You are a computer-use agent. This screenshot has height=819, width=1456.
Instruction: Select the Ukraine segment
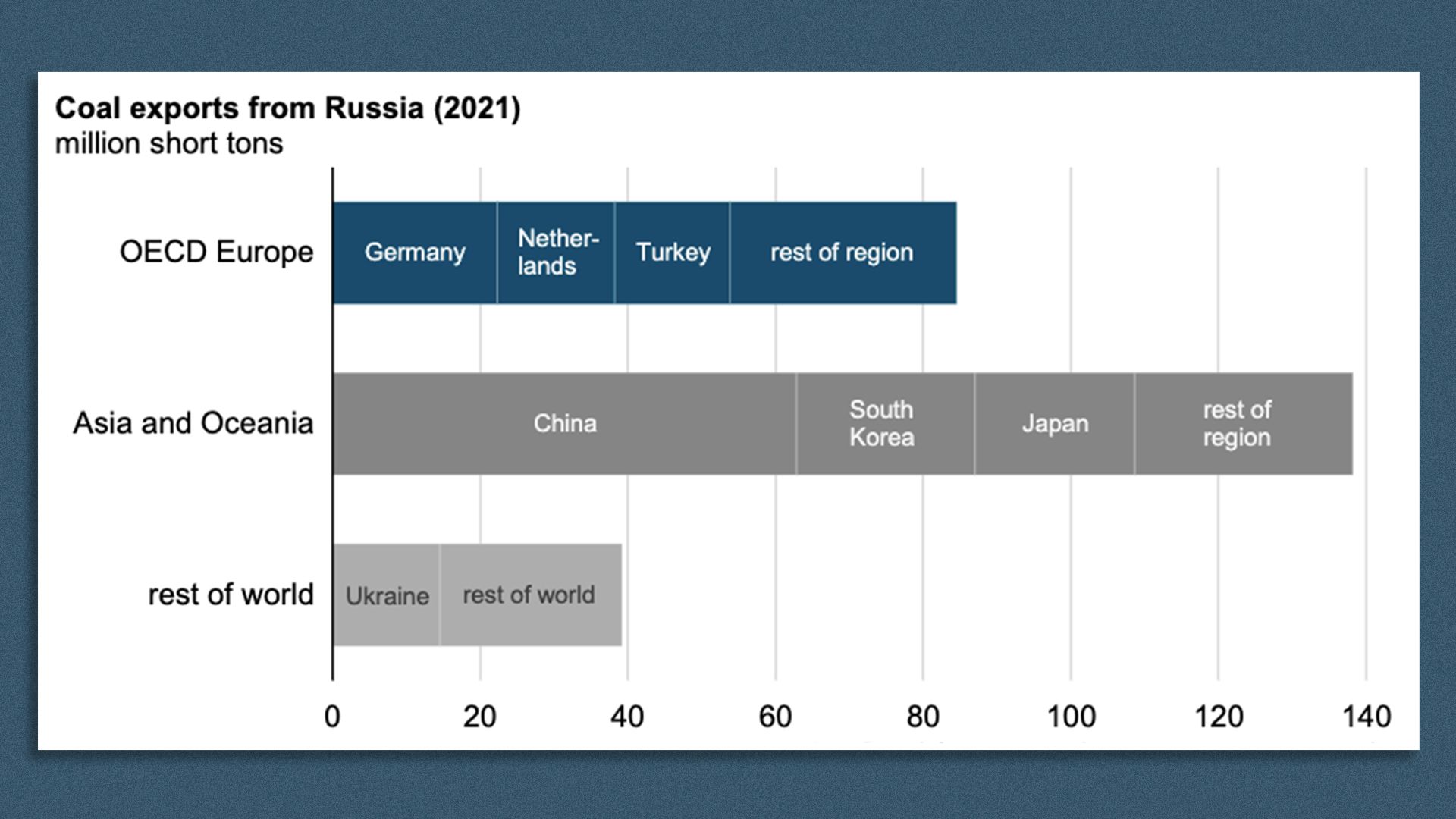[x=387, y=595]
